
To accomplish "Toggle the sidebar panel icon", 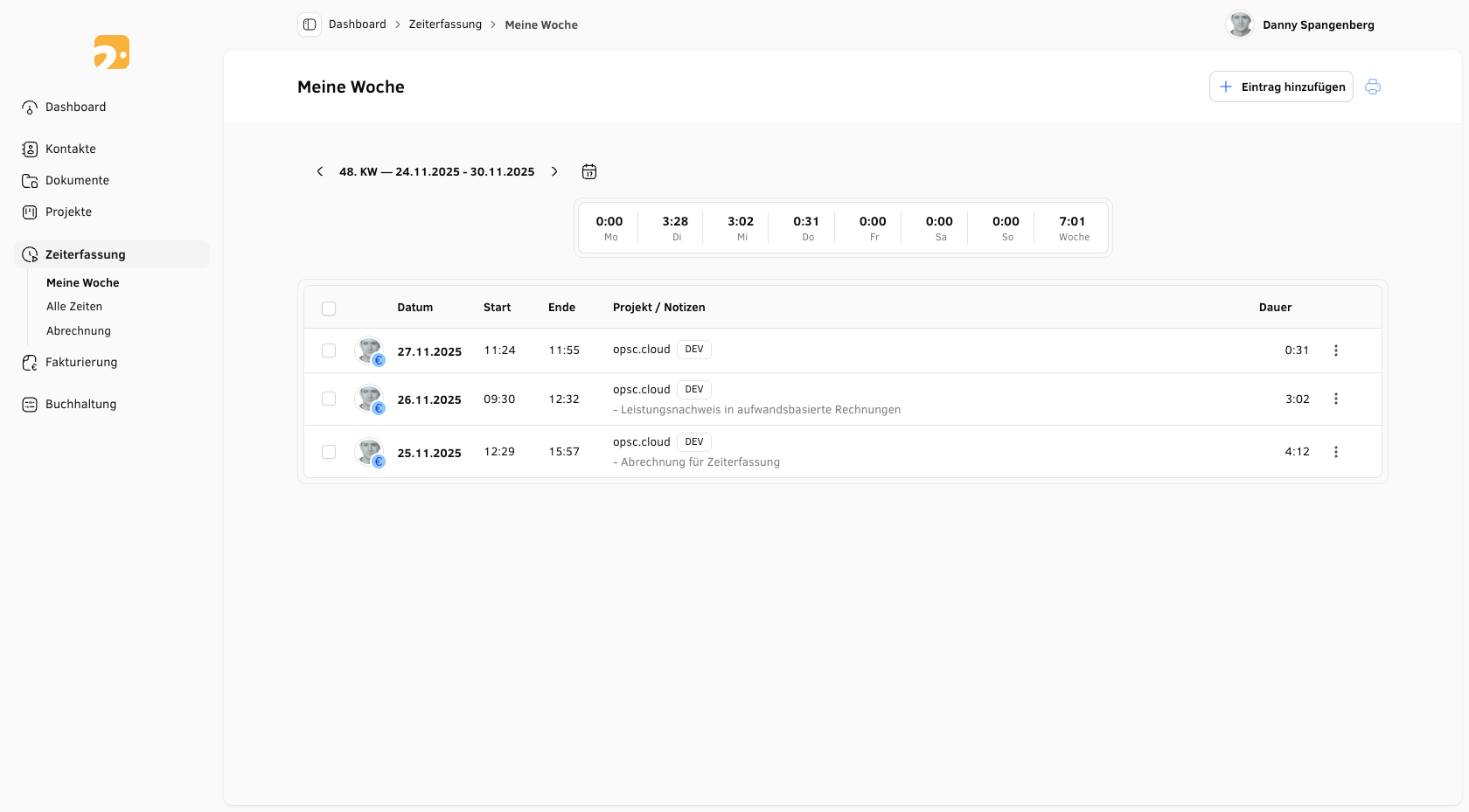I will (310, 24).
